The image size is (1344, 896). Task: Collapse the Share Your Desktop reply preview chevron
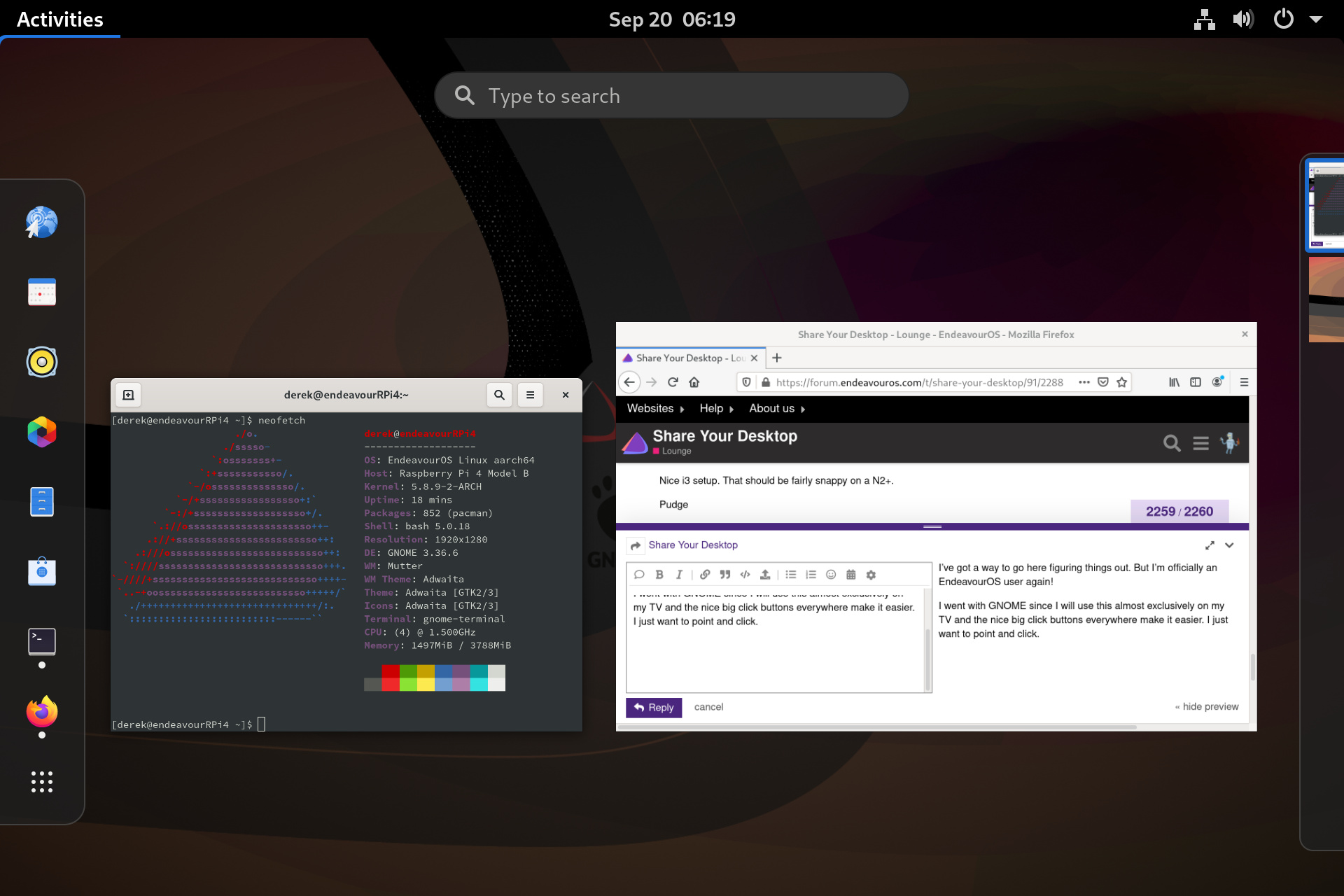pyautogui.click(x=1229, y=545)
